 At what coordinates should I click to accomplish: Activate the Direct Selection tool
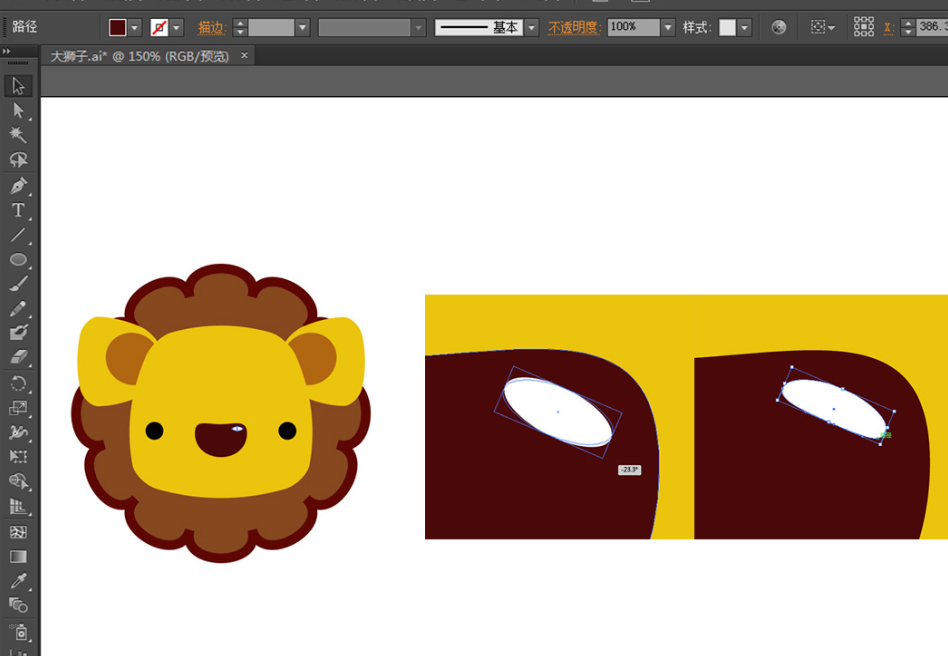18,111
